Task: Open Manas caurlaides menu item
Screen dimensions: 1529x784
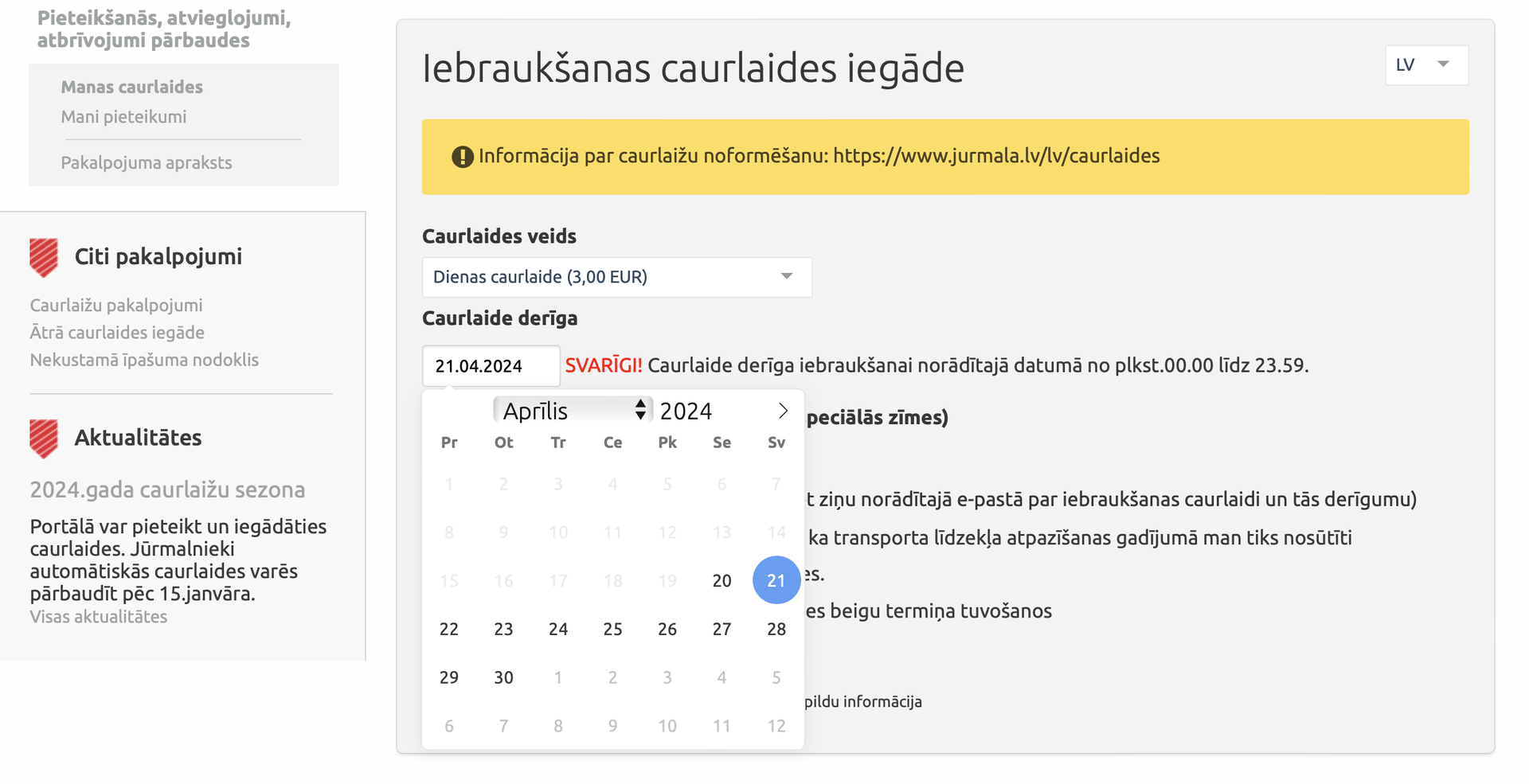Action: (132, 87)
